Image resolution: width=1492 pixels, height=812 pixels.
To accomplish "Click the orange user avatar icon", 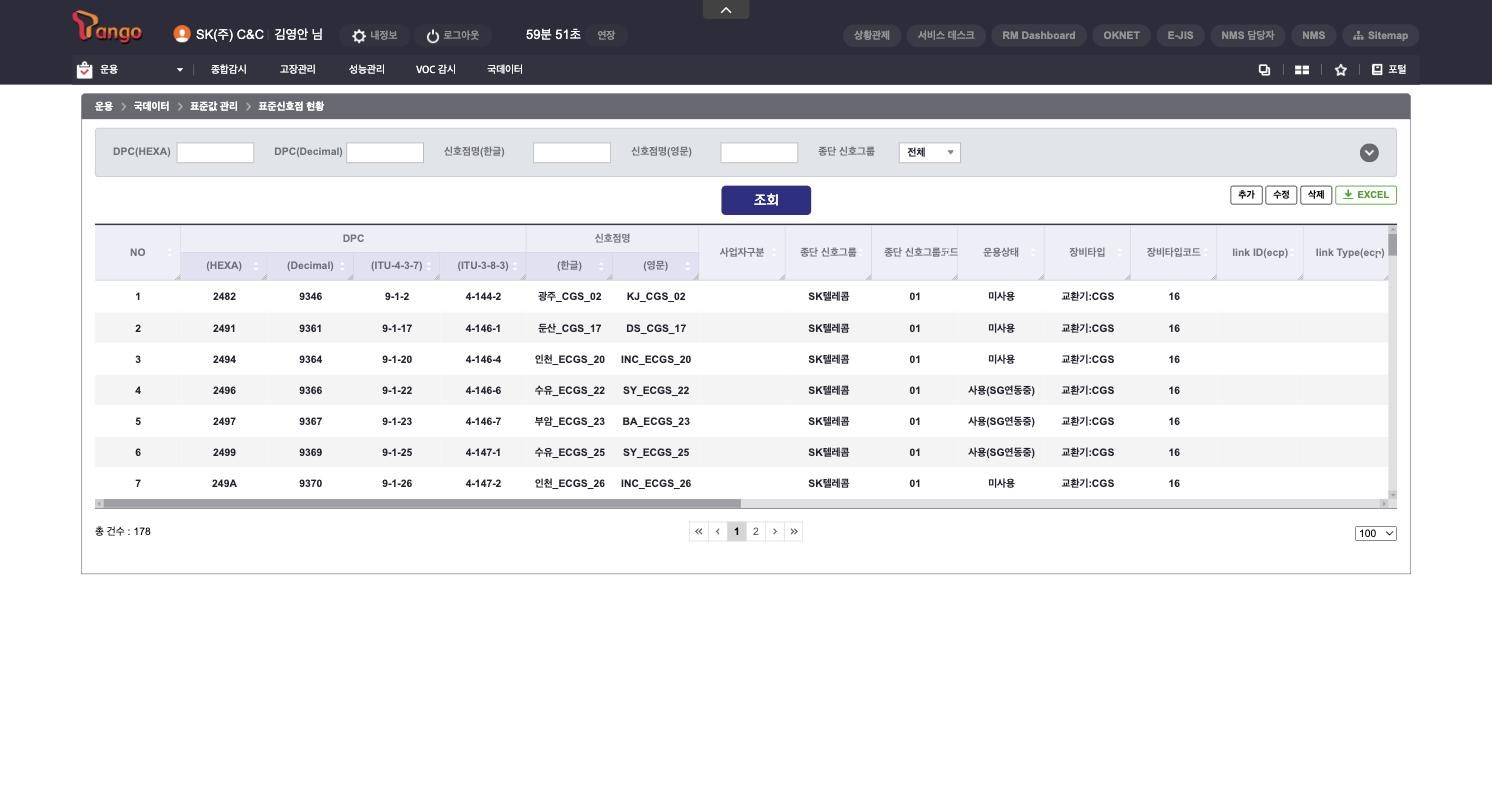I will [x=182, y=34].
